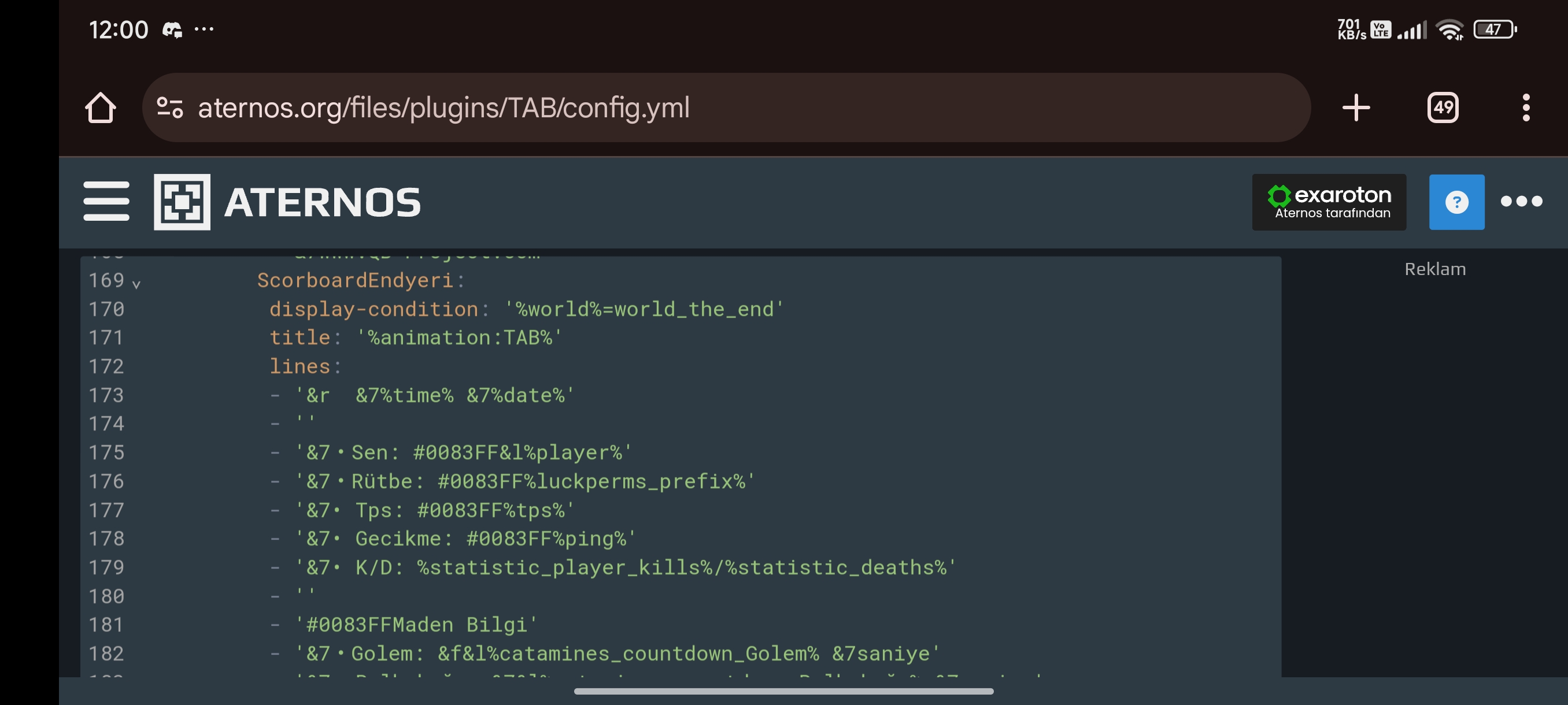Click the Reklam ad label
The height and width of the screenshot is (705, 1568).
coord(1434,269)
